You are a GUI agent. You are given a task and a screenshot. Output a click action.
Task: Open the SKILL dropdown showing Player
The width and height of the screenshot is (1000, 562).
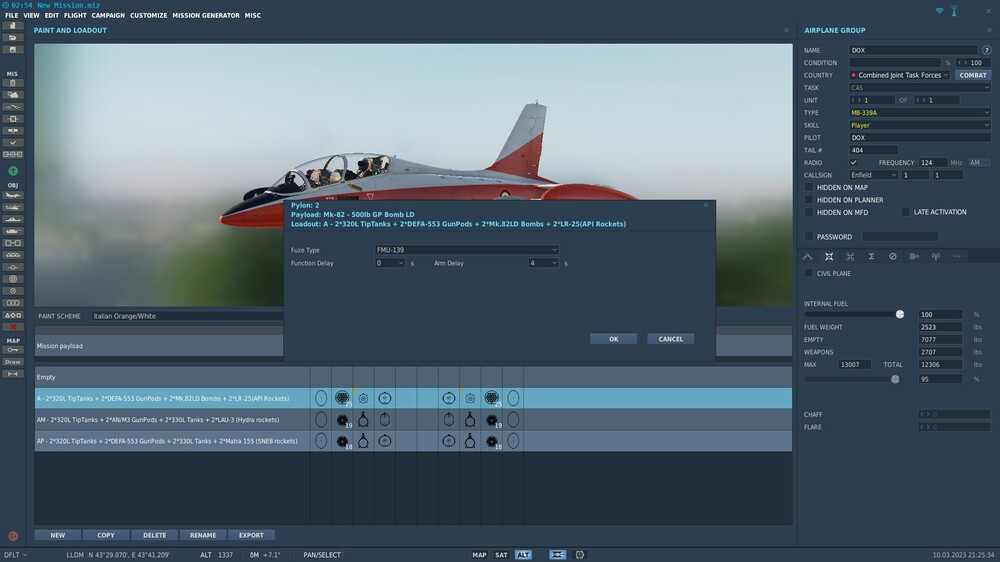(x=920, y=125)
